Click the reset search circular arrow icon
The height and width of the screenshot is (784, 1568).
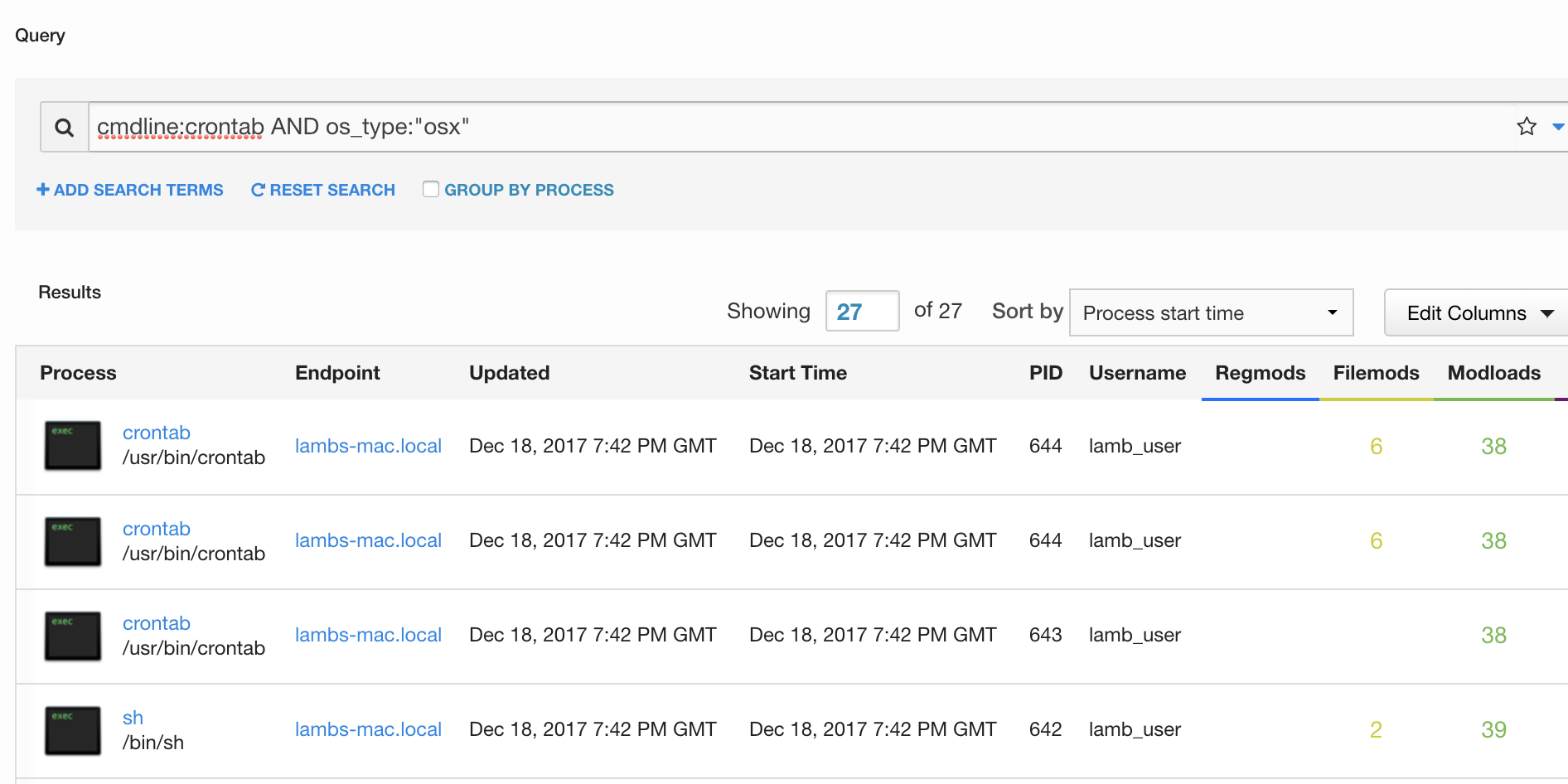pyautogui.click(x=258, y=190)
